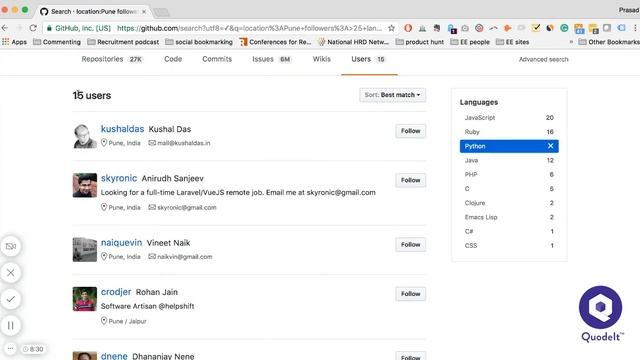Open Other Bookmarks folder

(609, 42)
